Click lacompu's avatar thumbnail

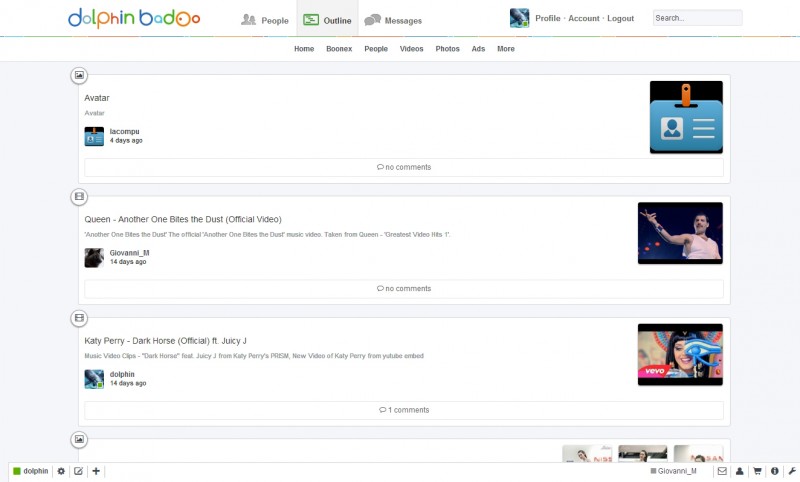[x=94, y=137]
